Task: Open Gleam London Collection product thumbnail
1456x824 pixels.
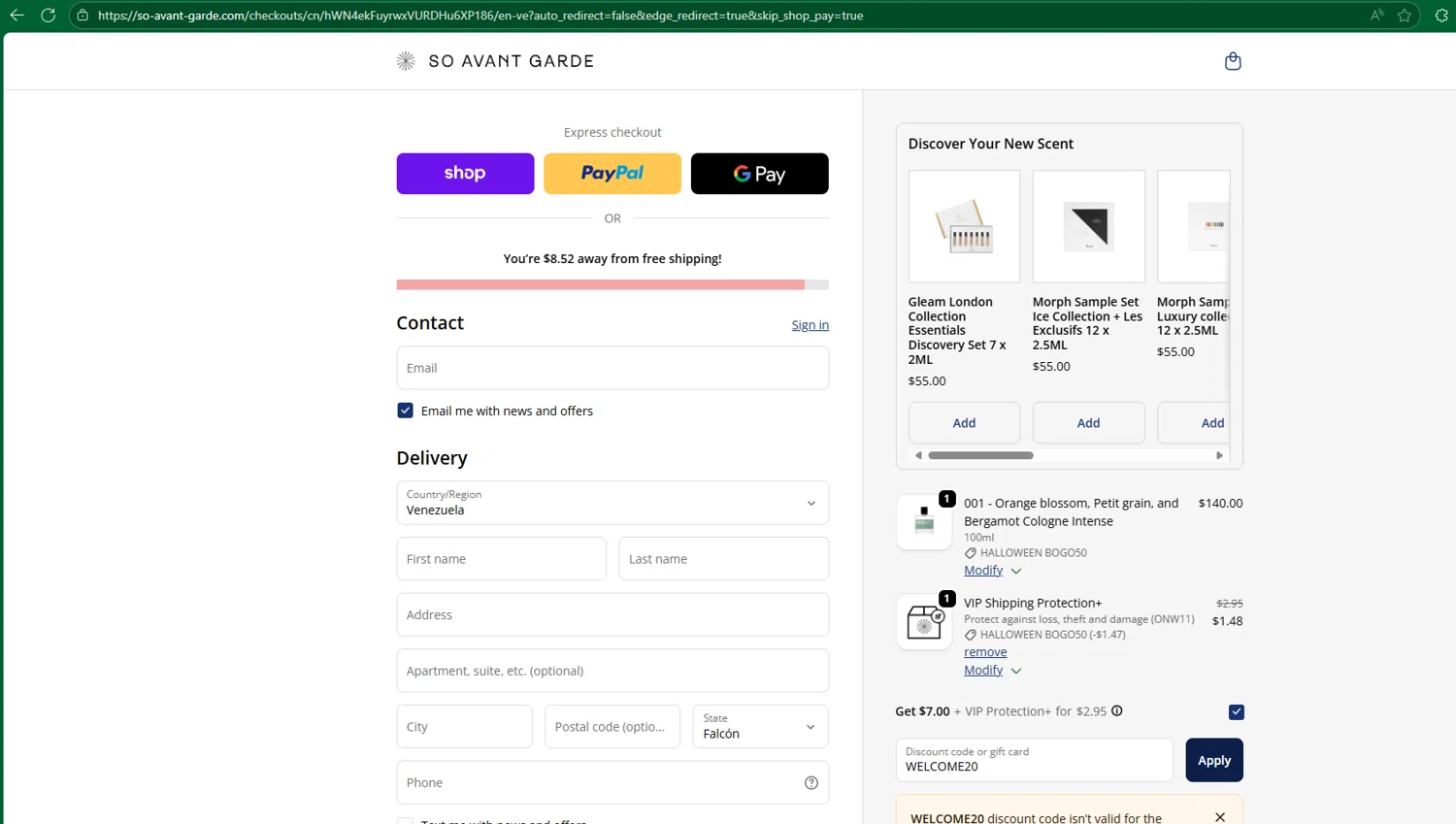Action: click(964, 226)
